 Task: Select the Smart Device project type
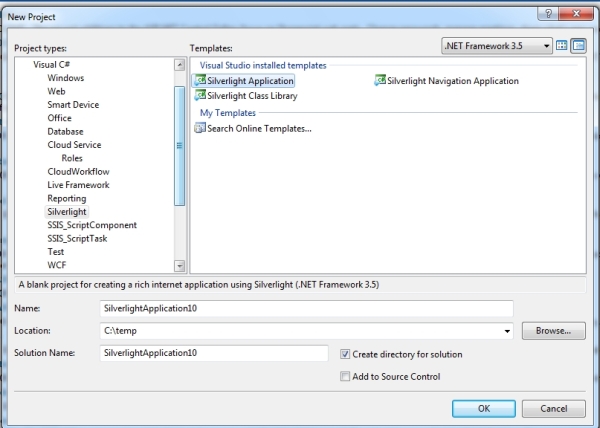[x=73, y=104]
